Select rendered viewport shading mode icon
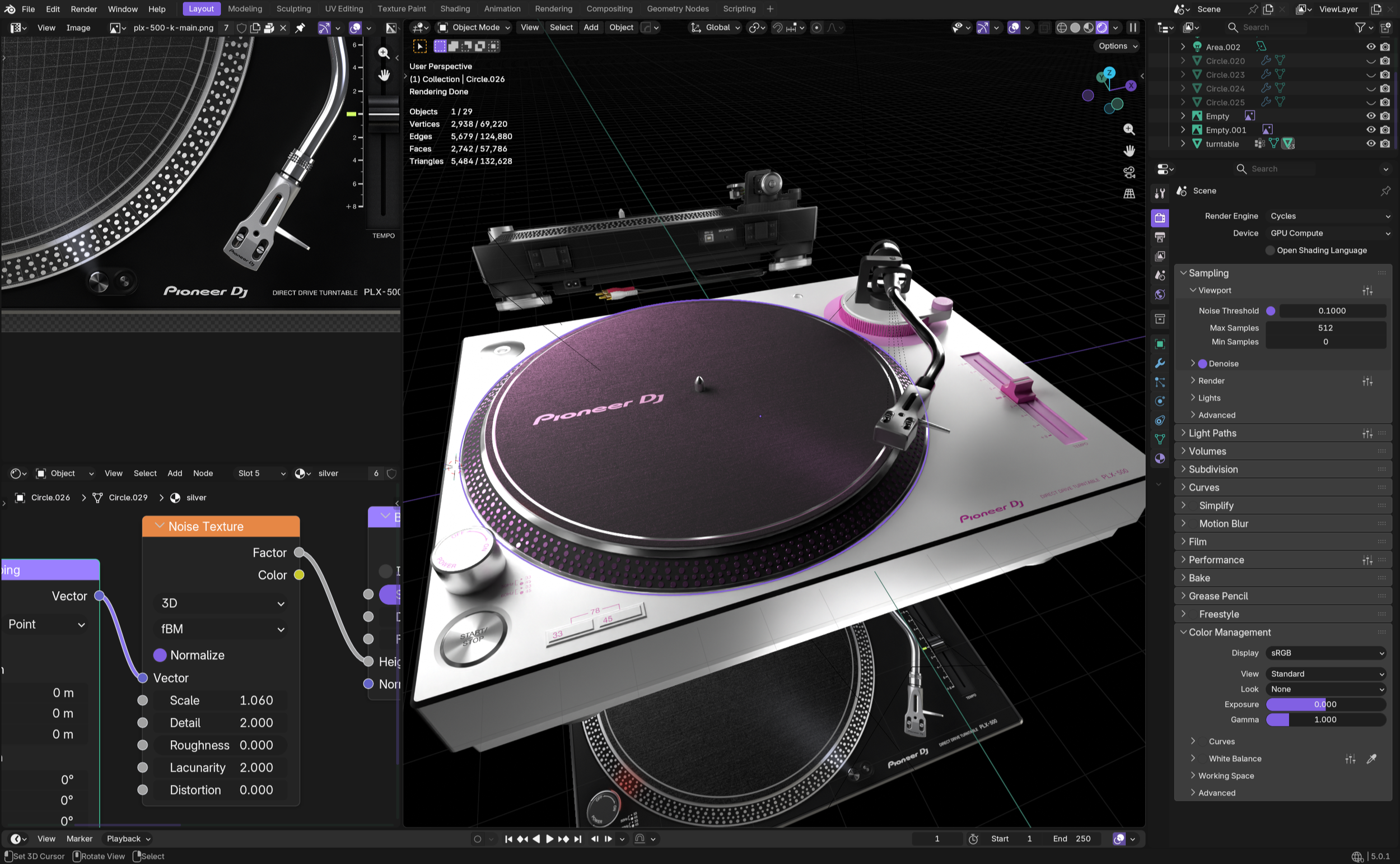 click(x=1102, y=27)
